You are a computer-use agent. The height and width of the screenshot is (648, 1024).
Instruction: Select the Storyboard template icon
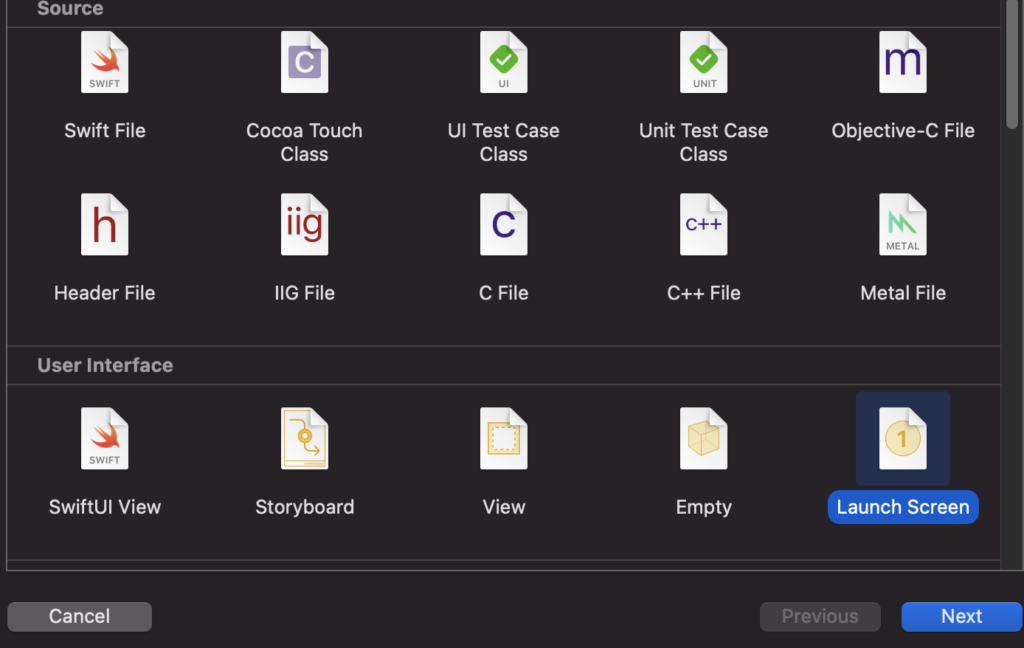click(304, 438)
